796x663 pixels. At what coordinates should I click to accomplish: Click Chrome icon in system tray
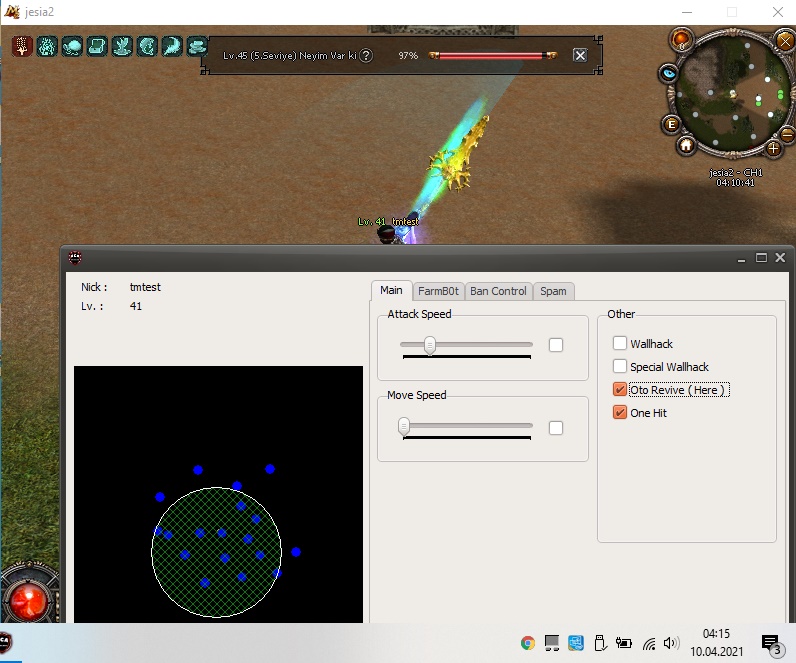(x=528, y=643)
